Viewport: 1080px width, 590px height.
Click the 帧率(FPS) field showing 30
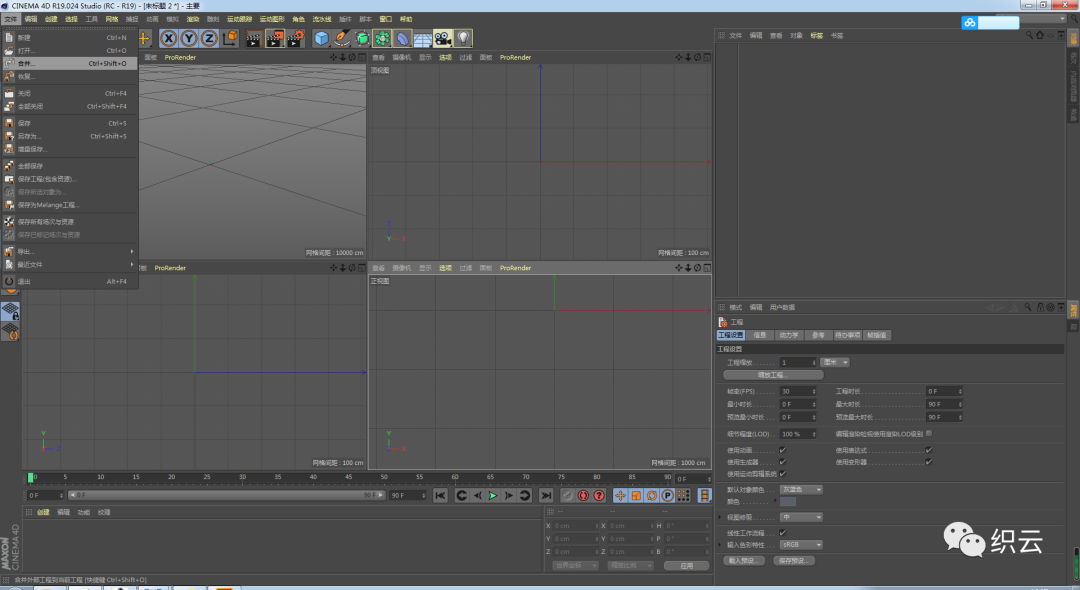(798, 391)
